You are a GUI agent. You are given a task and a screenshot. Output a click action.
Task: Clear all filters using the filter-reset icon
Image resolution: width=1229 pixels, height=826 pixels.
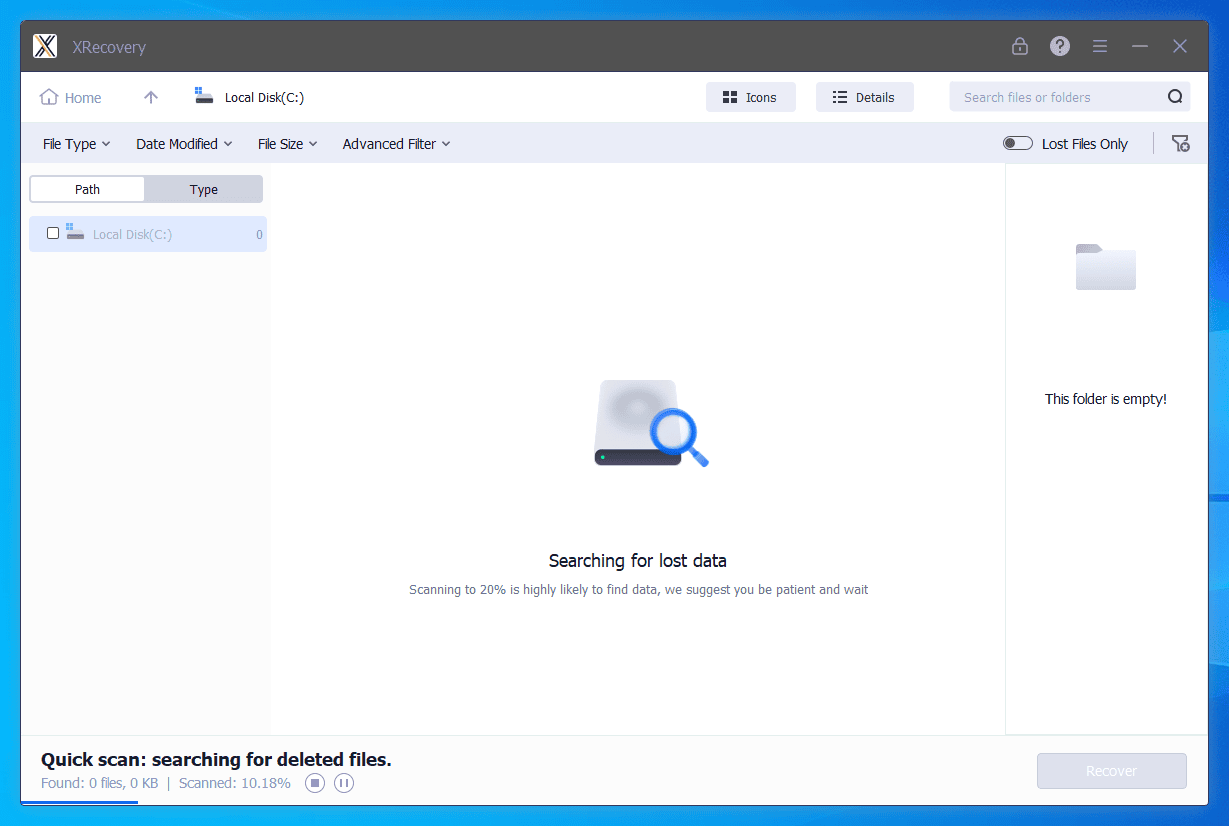point(1181,143)
